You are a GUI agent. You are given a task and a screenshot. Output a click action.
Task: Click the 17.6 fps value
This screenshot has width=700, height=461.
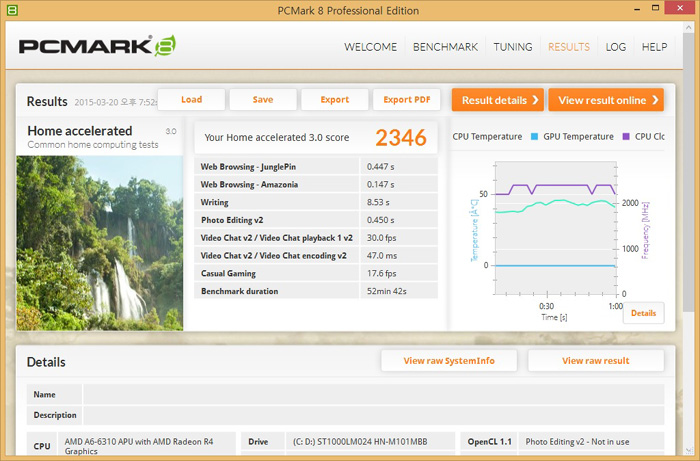tap(382, 273)
